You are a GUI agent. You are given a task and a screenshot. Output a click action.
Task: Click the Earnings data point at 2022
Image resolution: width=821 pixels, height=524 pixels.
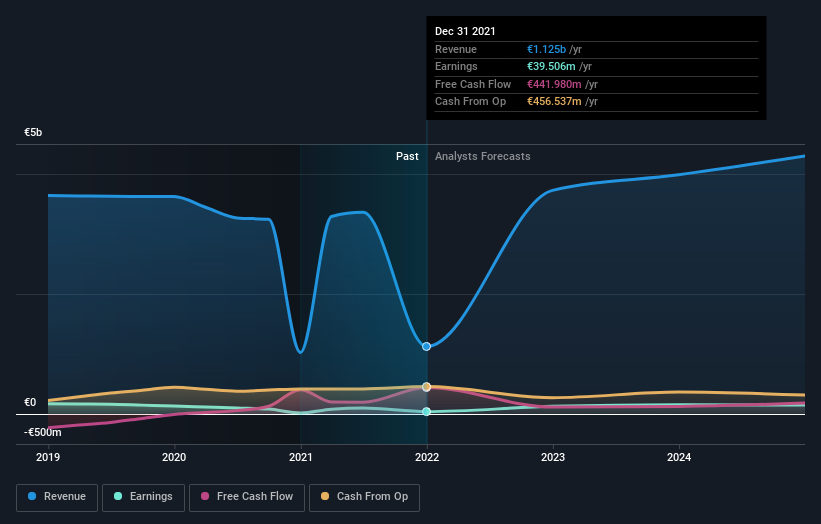coord(427,411)
